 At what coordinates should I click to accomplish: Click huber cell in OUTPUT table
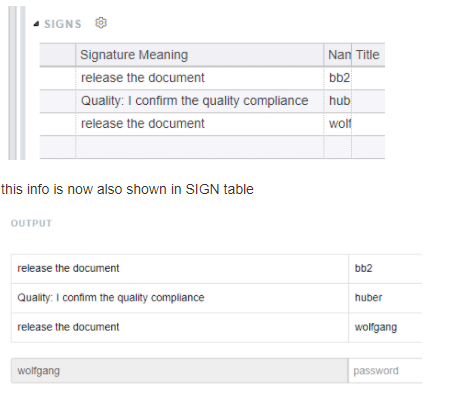(x=385, y=298)
